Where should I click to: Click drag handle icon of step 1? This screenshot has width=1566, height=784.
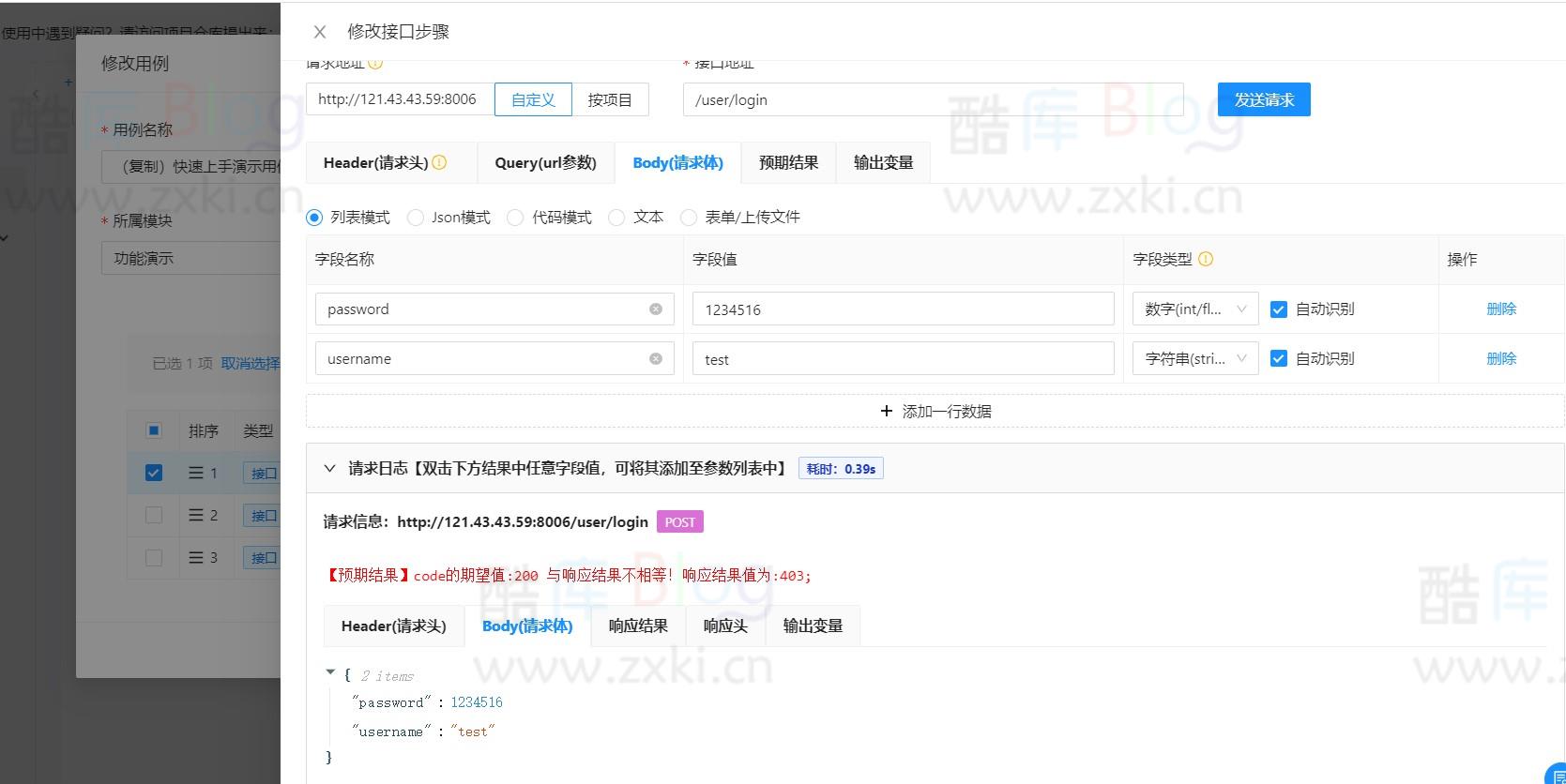[x=196, y=473]
